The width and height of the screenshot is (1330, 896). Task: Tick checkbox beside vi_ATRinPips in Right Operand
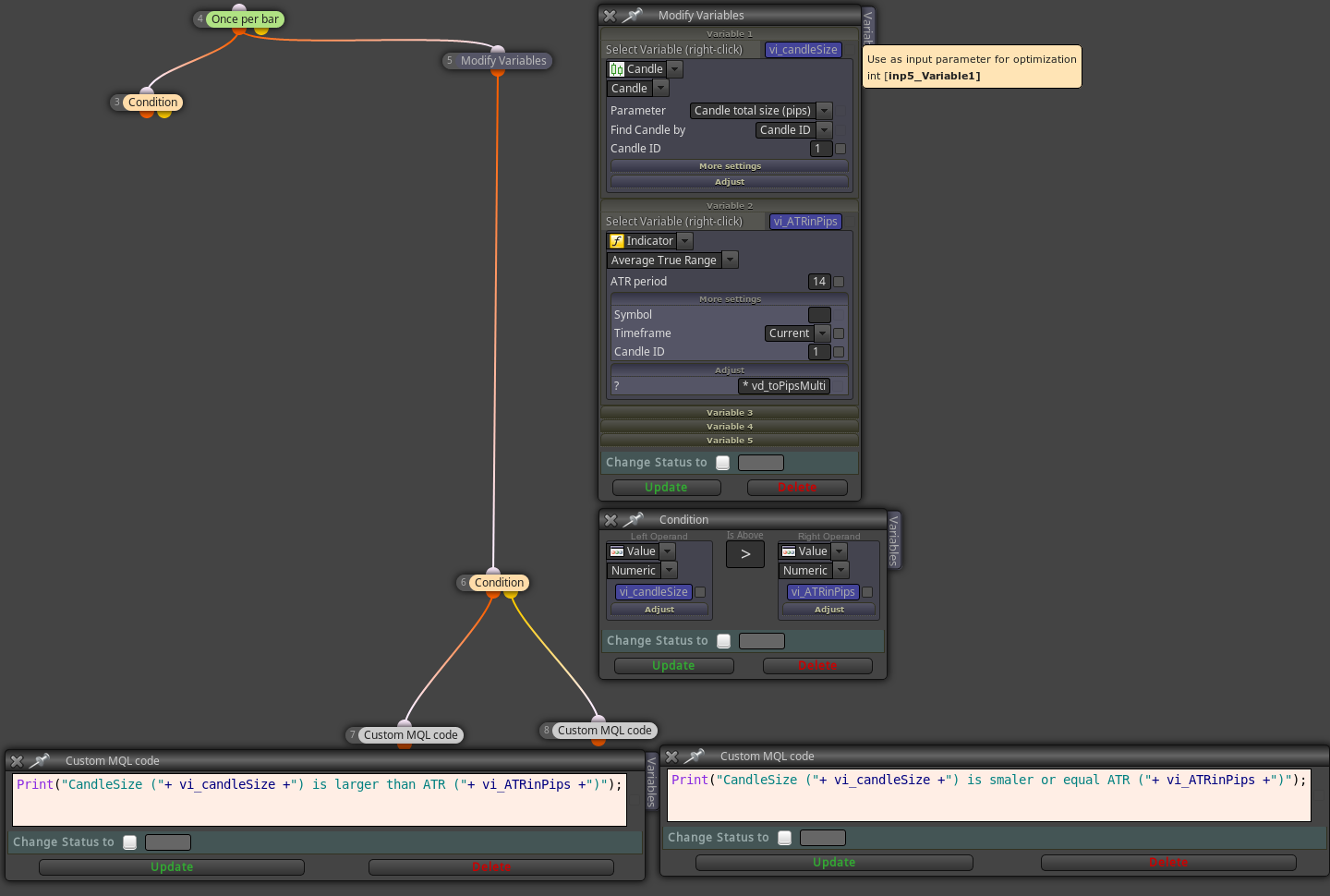pos(867,592)
